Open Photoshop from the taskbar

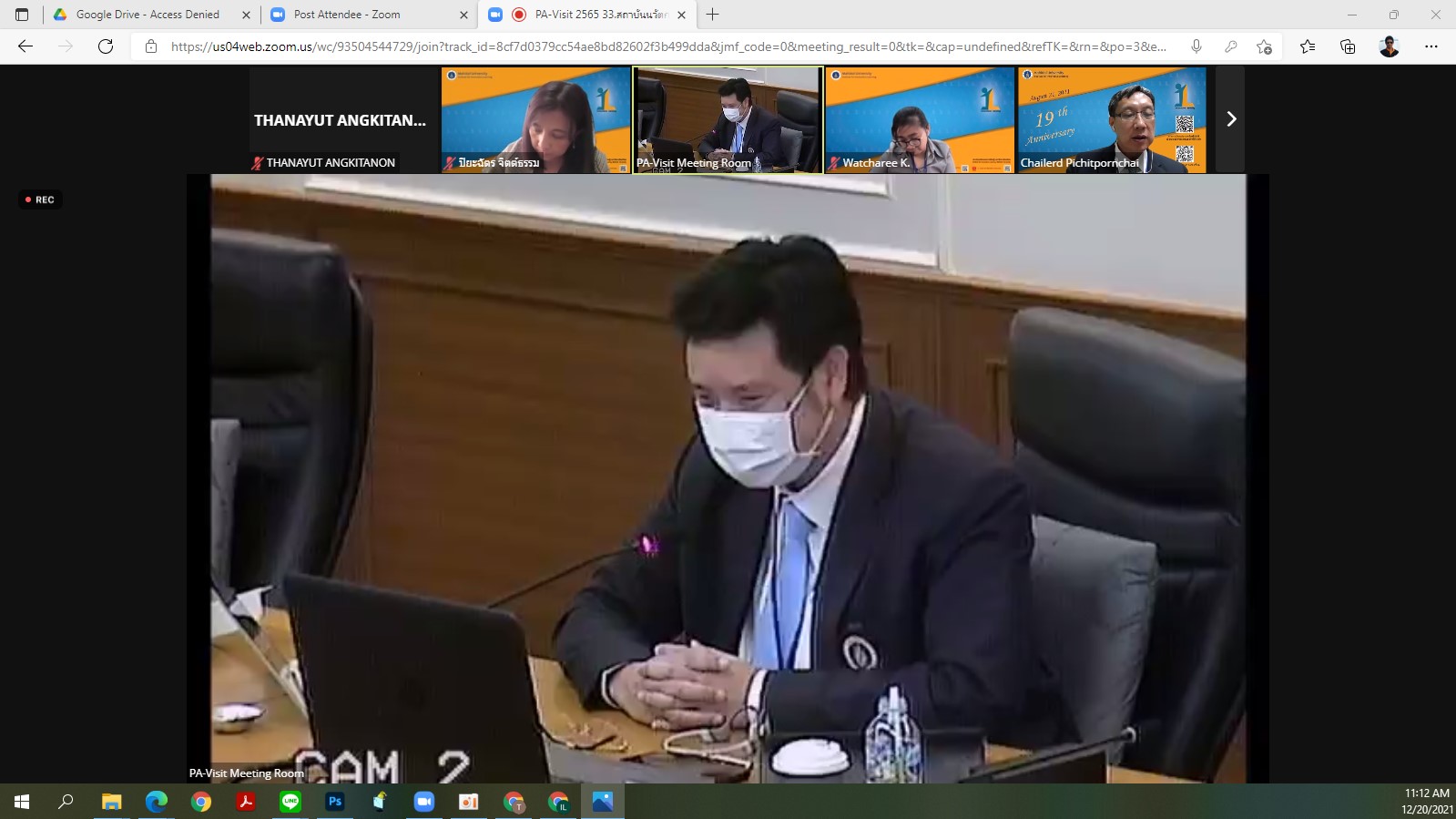coord(335,802)
